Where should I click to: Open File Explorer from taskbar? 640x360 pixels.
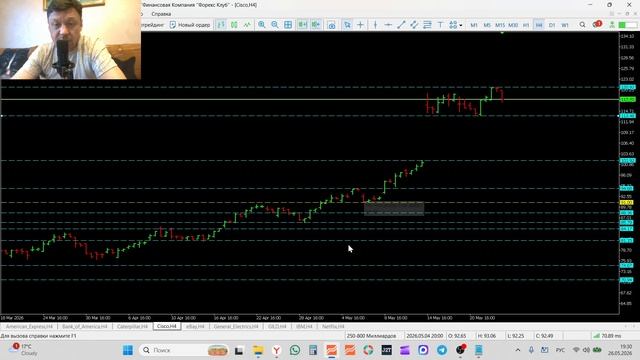258,350
